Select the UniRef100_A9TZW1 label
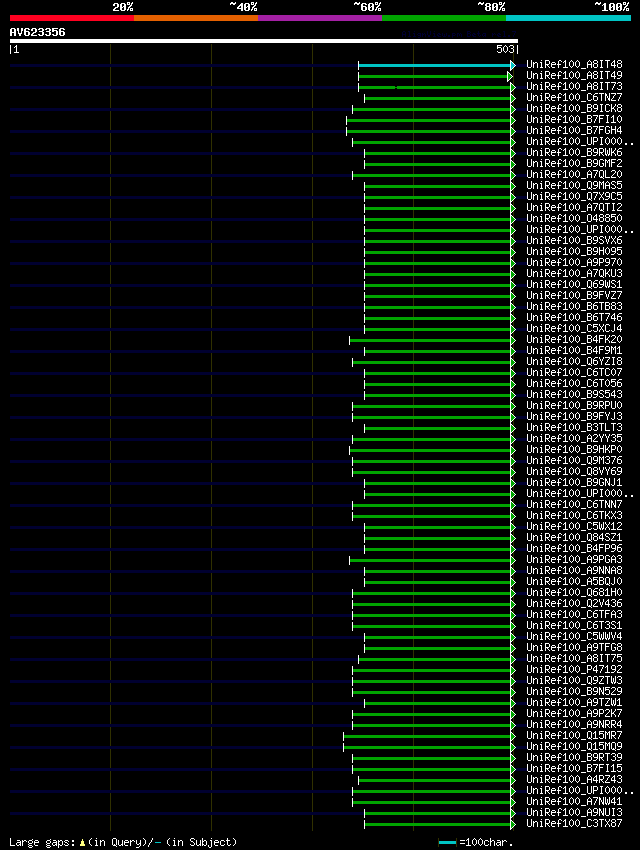Screen dimensions: 640x850 [574, 702]
